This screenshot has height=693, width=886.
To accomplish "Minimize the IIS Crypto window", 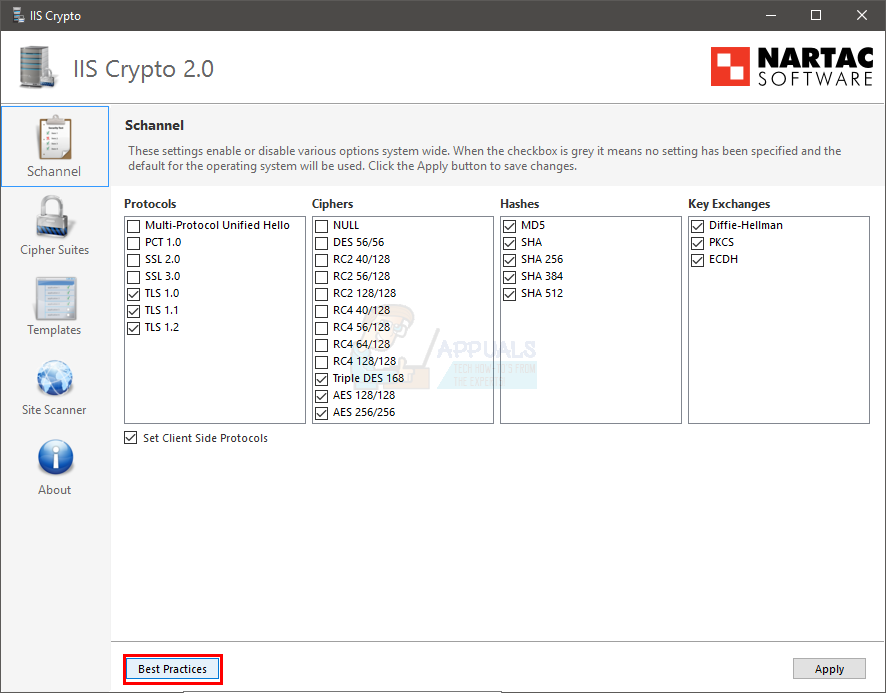I will point(771,15).
